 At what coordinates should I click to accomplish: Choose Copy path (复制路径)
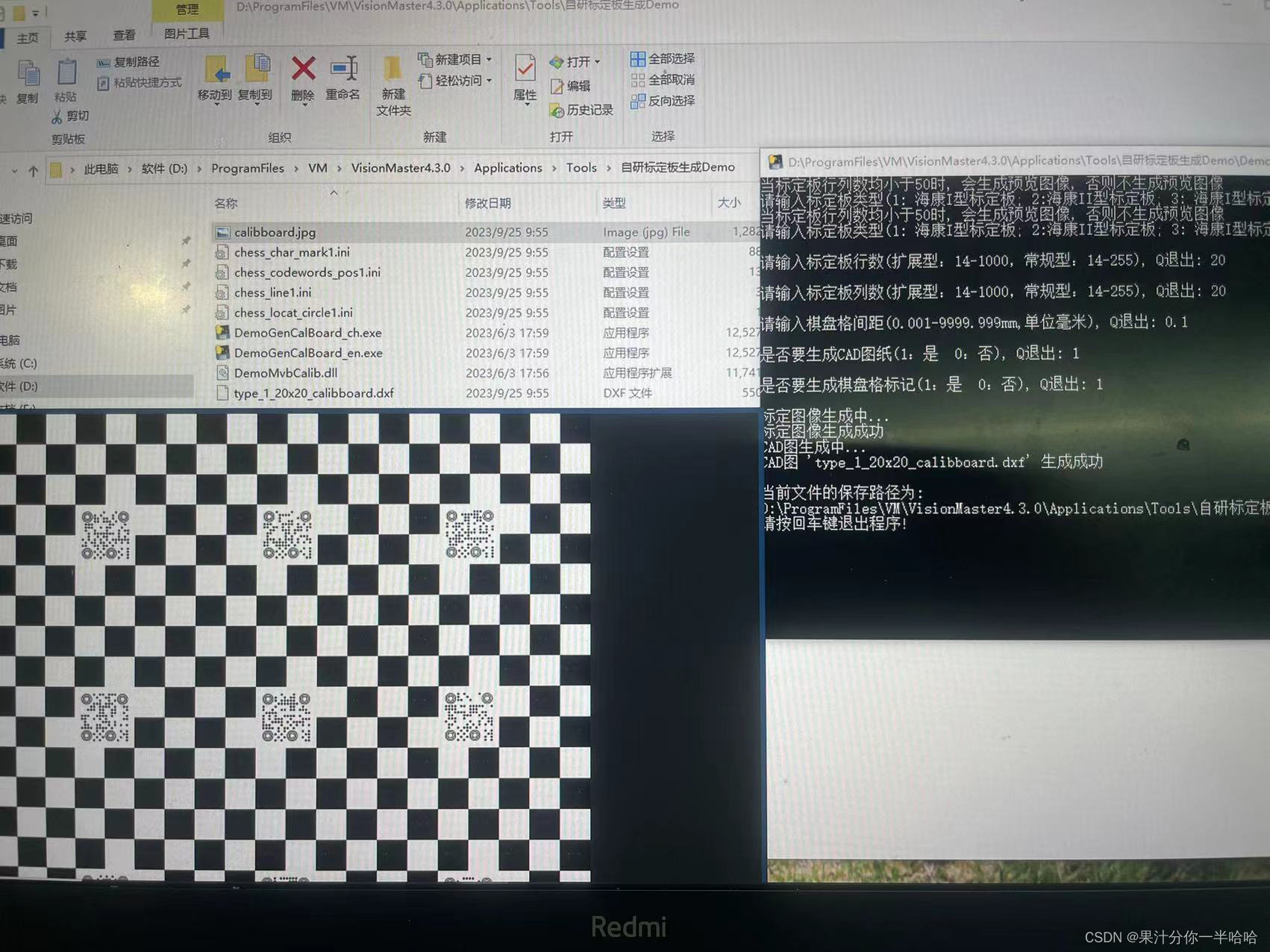(x=128, y=62)
